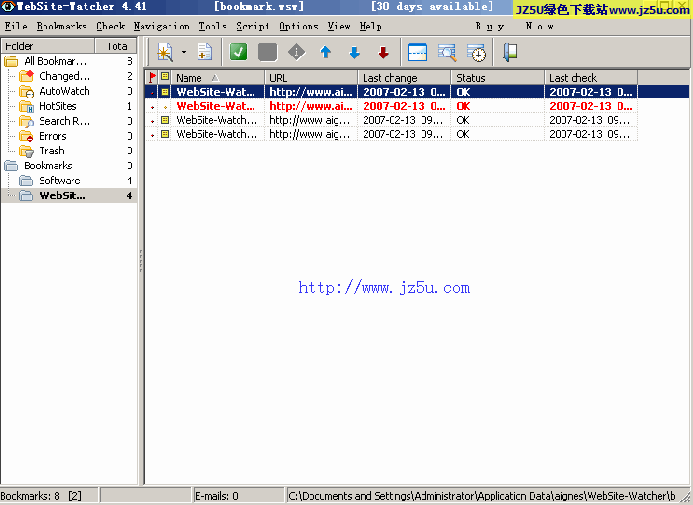
Task: Click the bold WebSit... folder icon
Action: click(x=26, y=195)
